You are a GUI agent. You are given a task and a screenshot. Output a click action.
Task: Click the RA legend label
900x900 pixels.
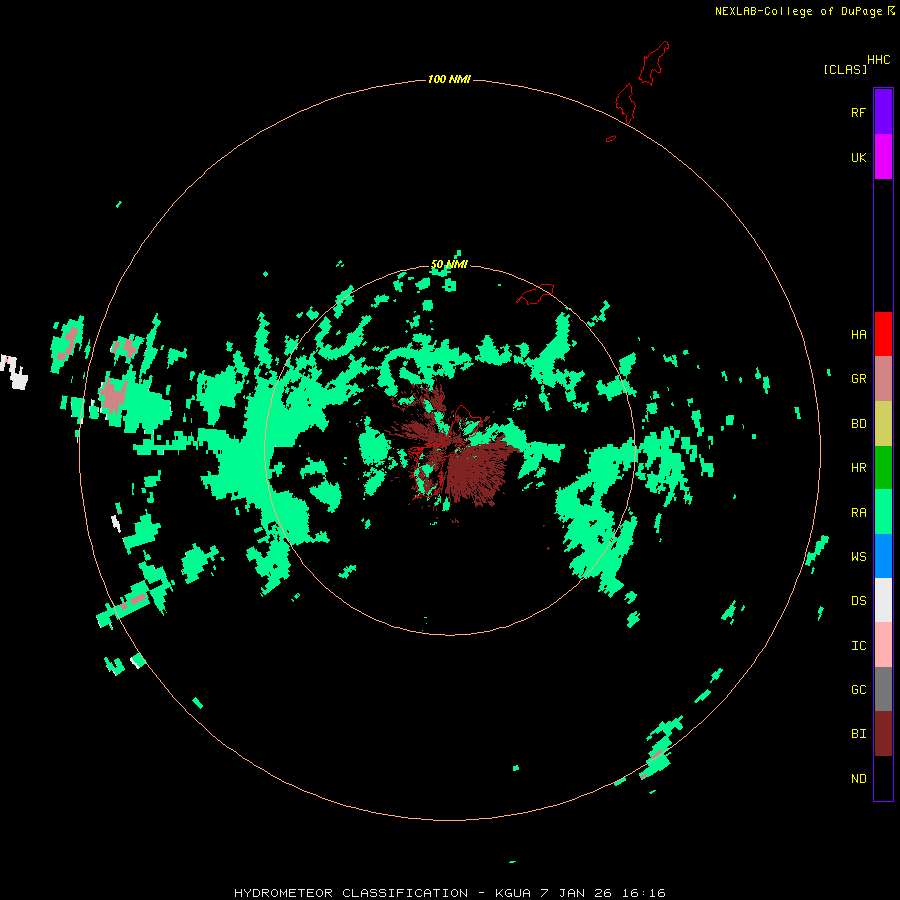(x=858, y=513)
